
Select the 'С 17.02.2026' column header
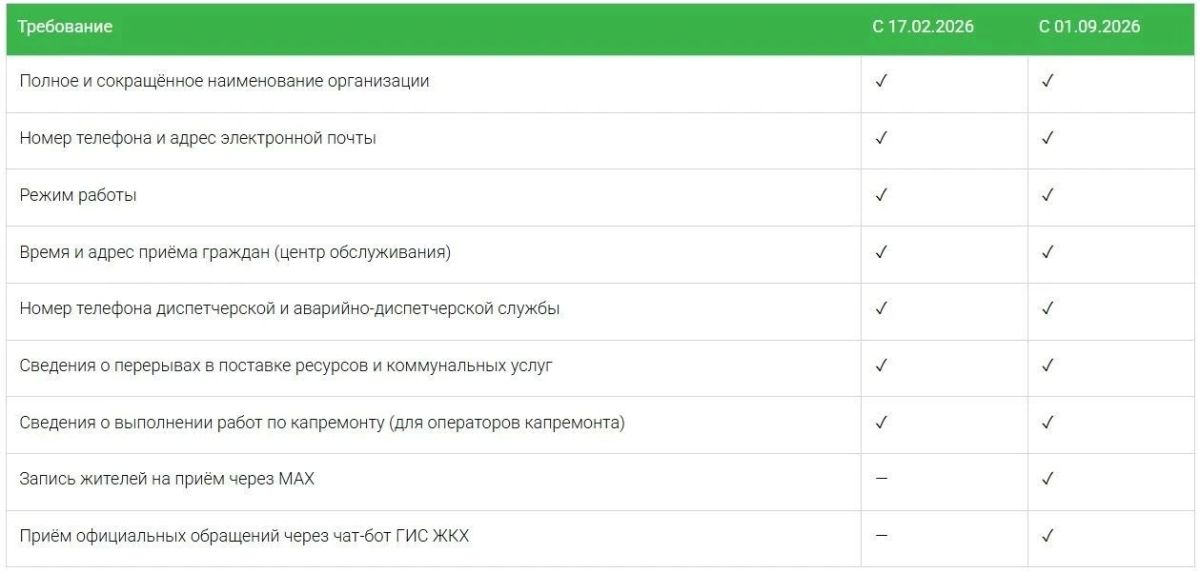pos(922,27)
